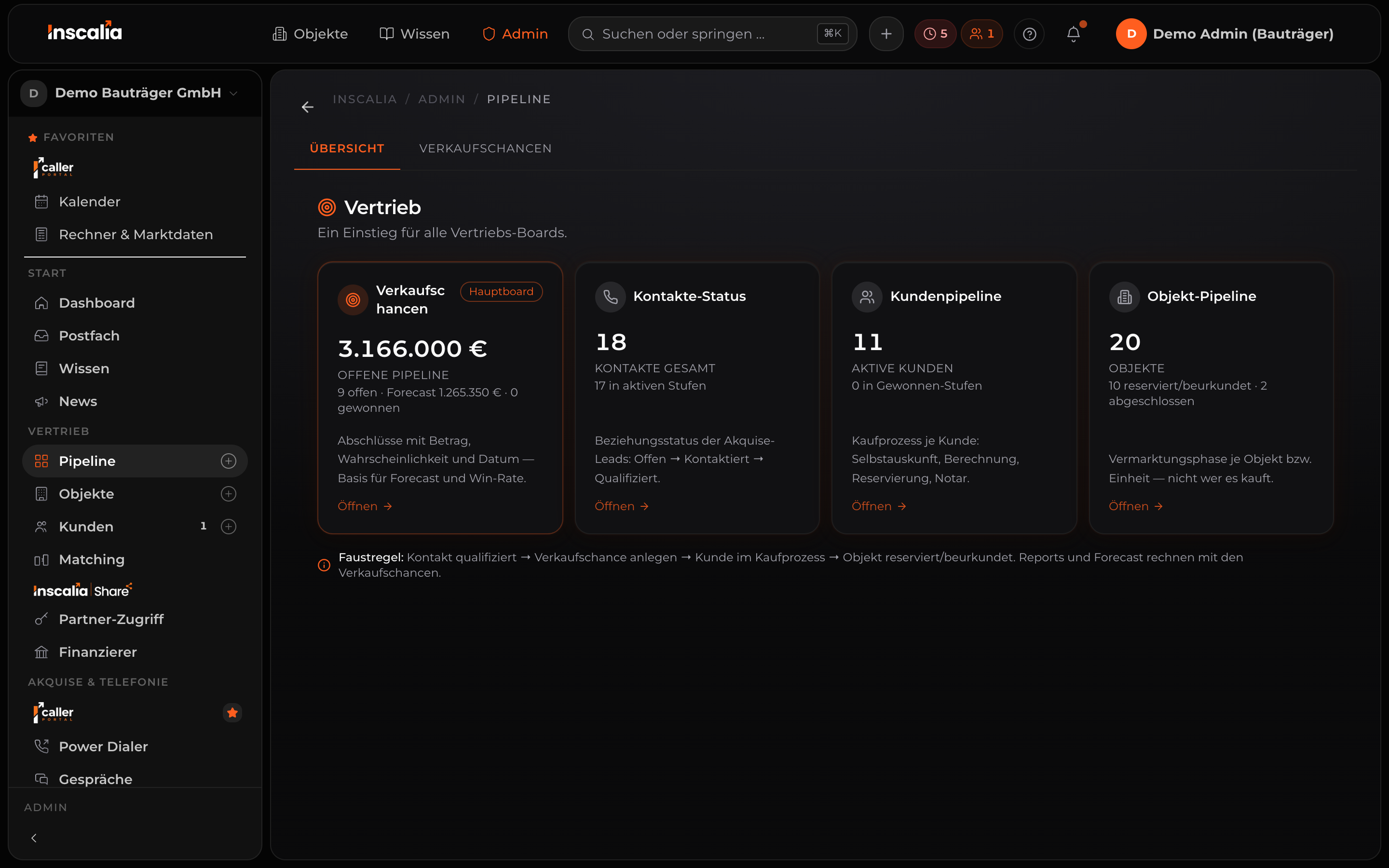This screenshot has width=1389, height=868.
Task: Open inscalia Share entry
Action: point(82,590)
